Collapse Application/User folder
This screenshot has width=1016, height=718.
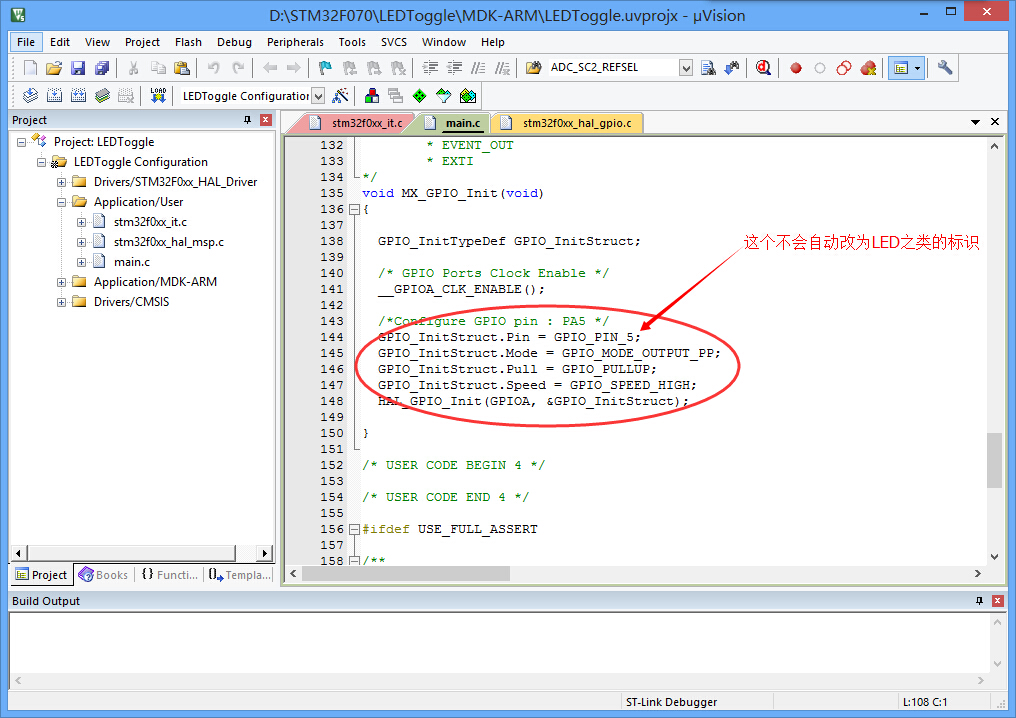pyautogui.click(x=62, y=202)
